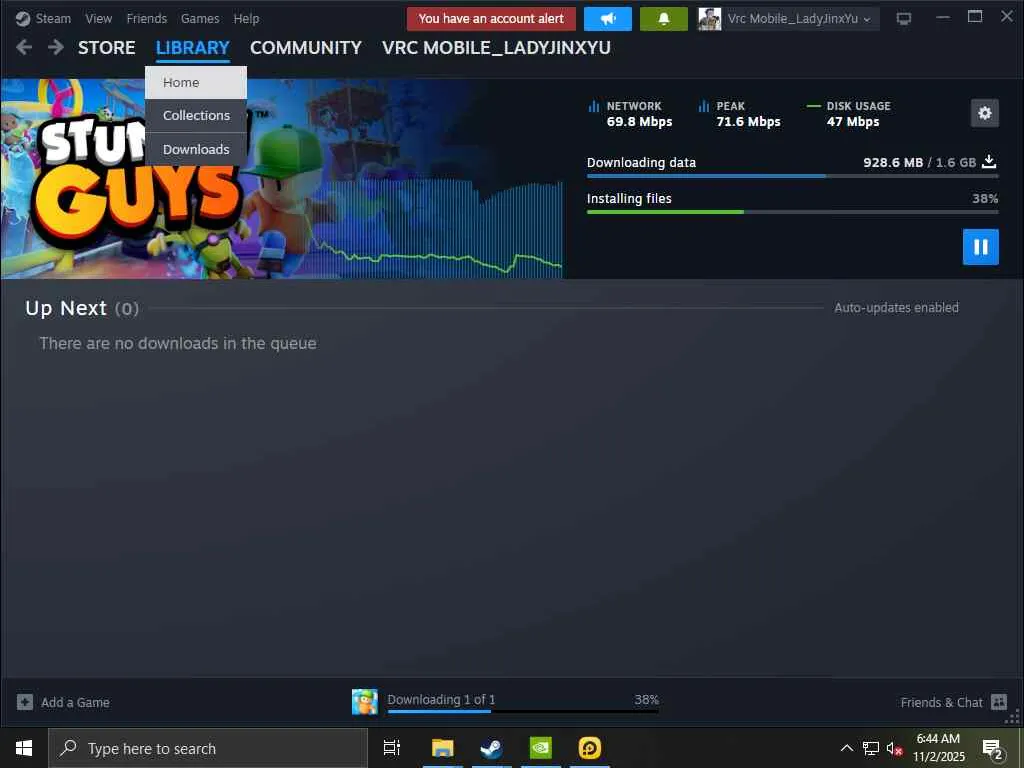Open the Steam menu
This screenshot has width=1024, height=768.
tap(53, 18)
